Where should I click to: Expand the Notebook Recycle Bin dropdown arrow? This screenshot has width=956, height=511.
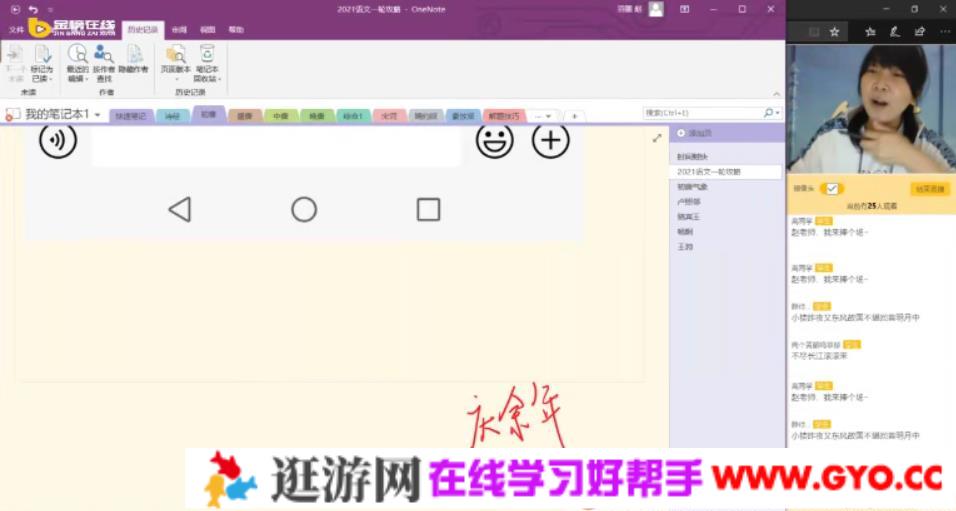219,79
